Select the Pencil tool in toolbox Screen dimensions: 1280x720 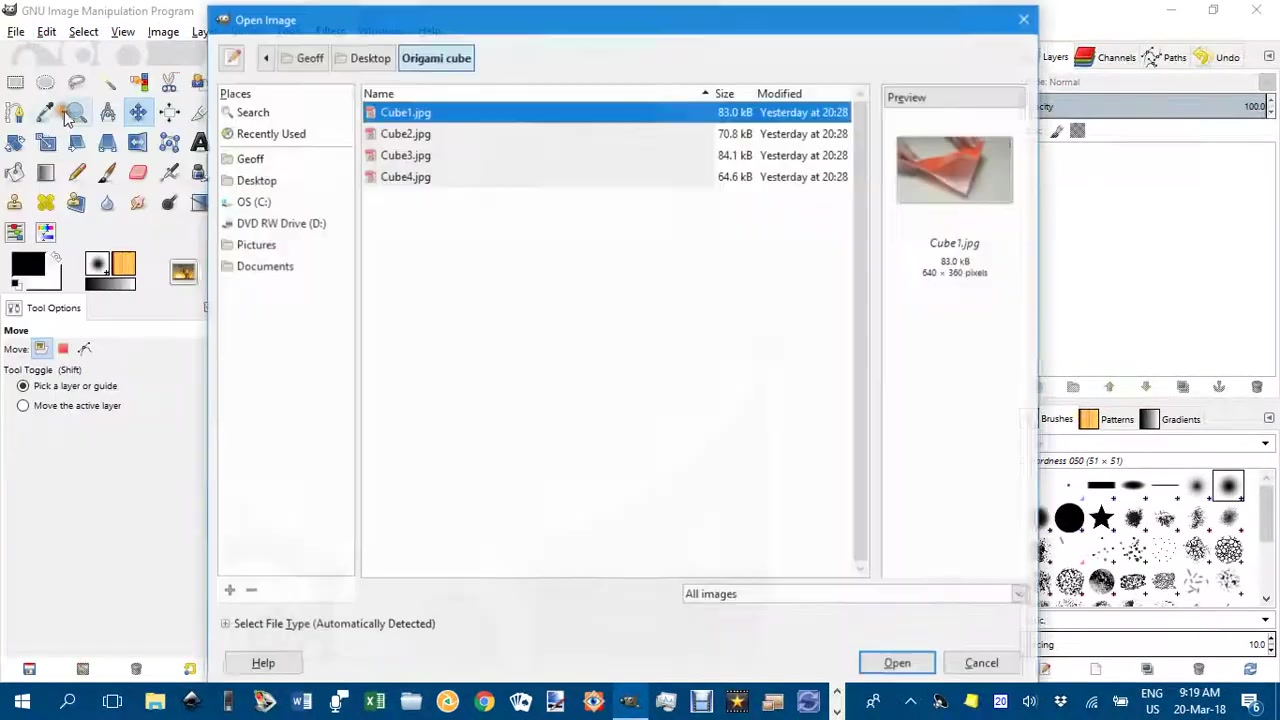click(77, 173)
